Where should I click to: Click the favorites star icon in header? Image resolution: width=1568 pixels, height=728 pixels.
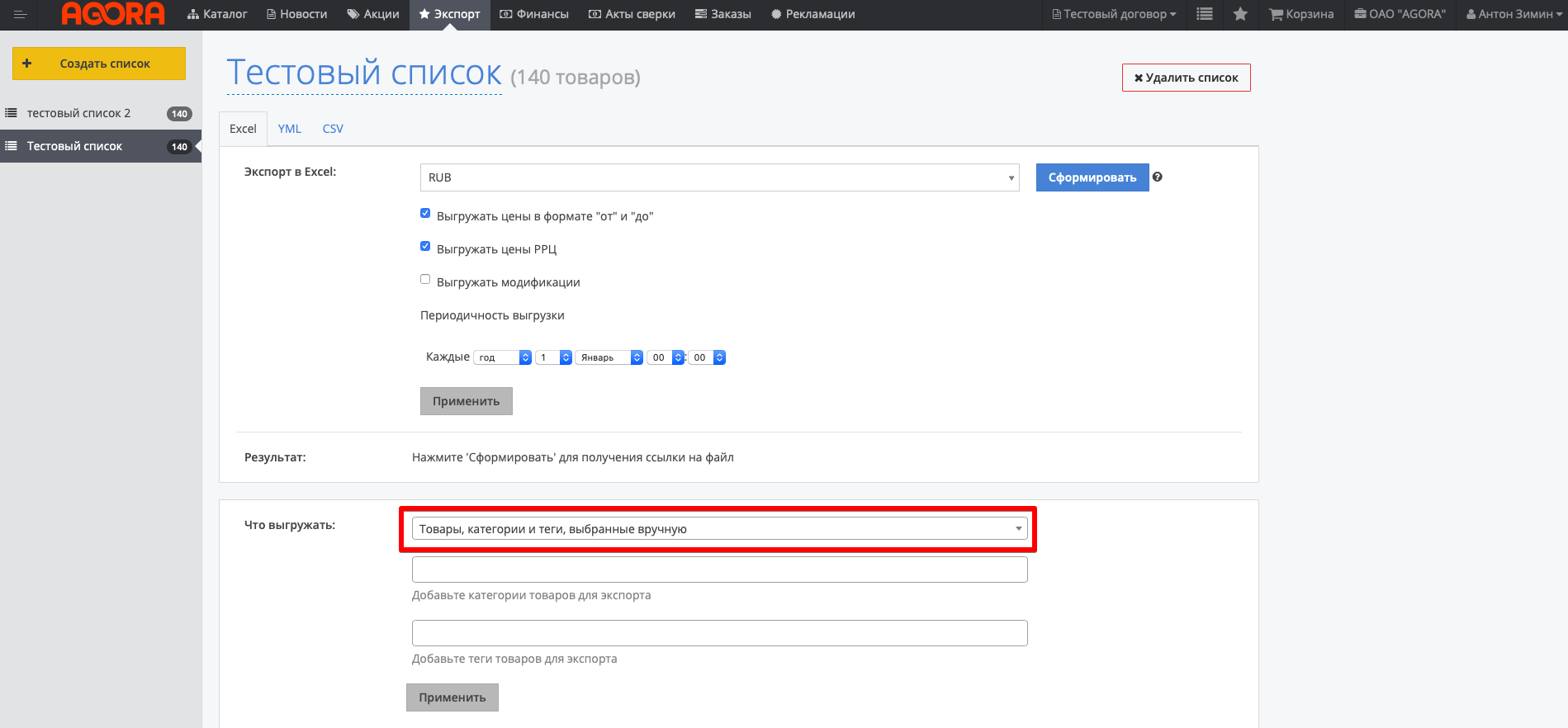pos(1240,14)
